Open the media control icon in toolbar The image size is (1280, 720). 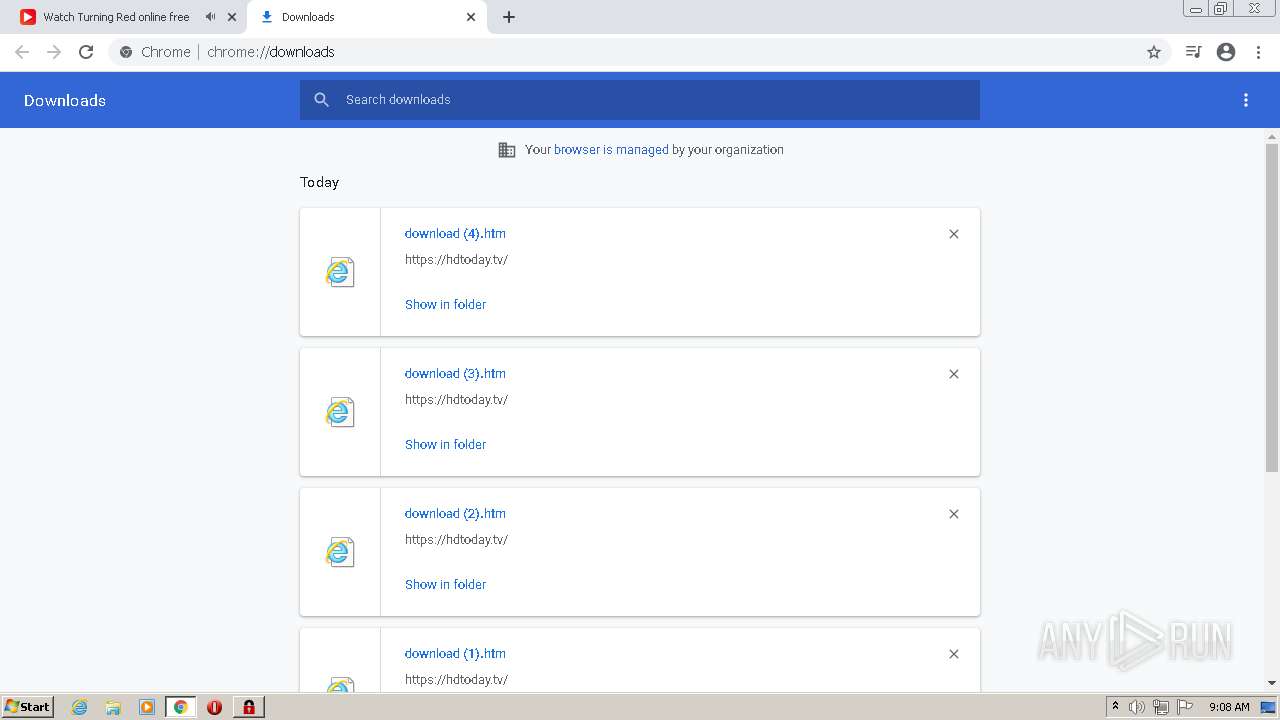pos(1193,52)
